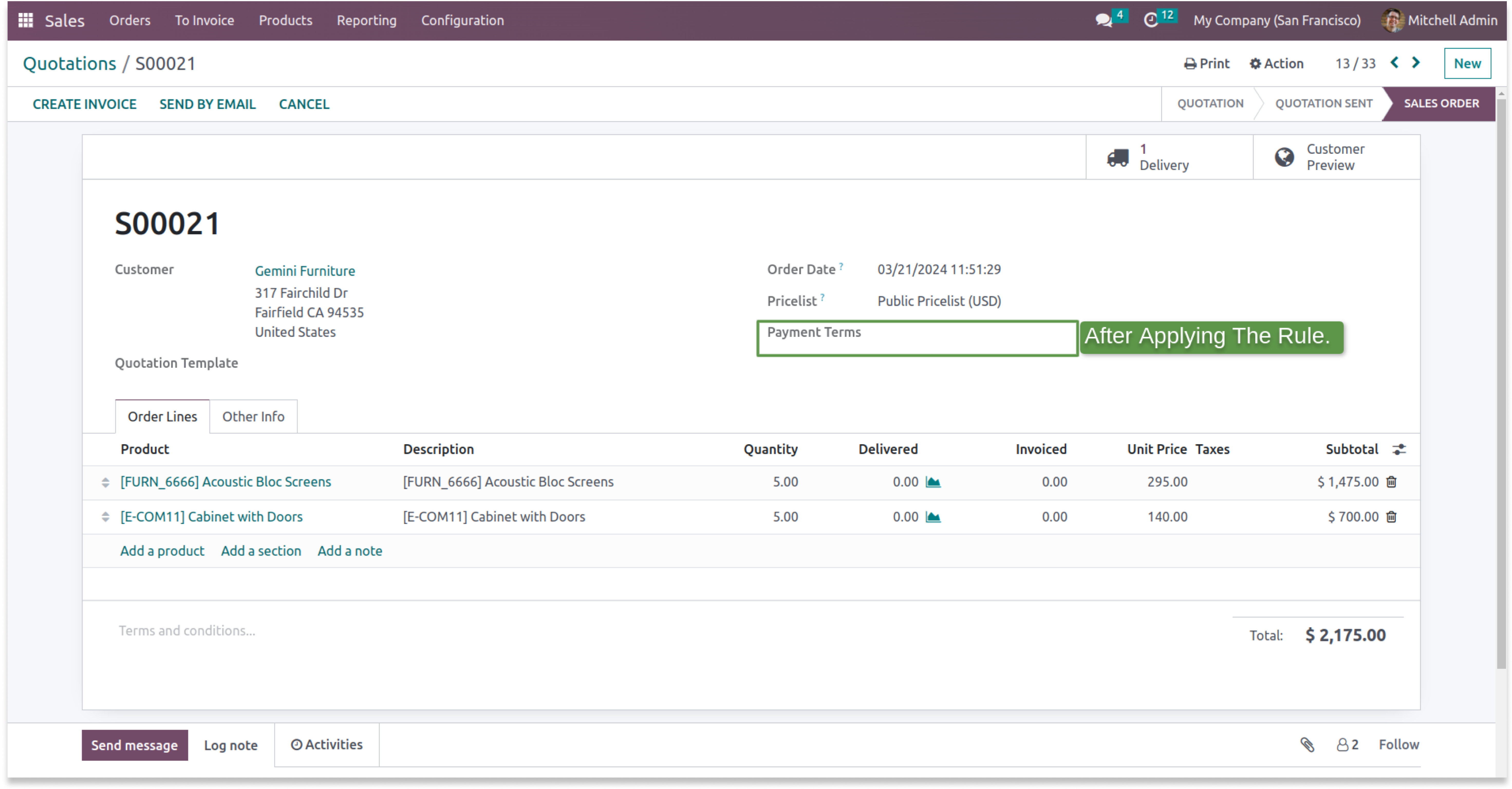Click the CANCEL button

click(x=304, y=104)
